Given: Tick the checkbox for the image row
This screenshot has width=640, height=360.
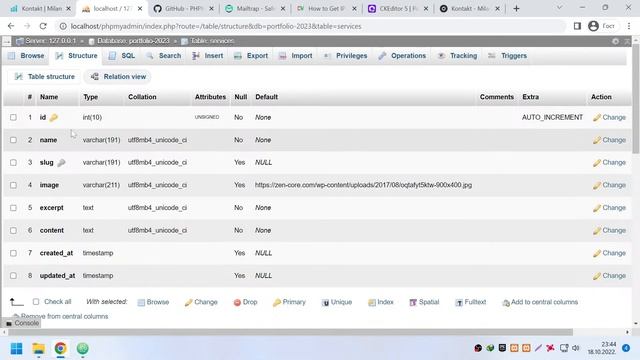Looking at the screenshot, I should tap(13, 185).
